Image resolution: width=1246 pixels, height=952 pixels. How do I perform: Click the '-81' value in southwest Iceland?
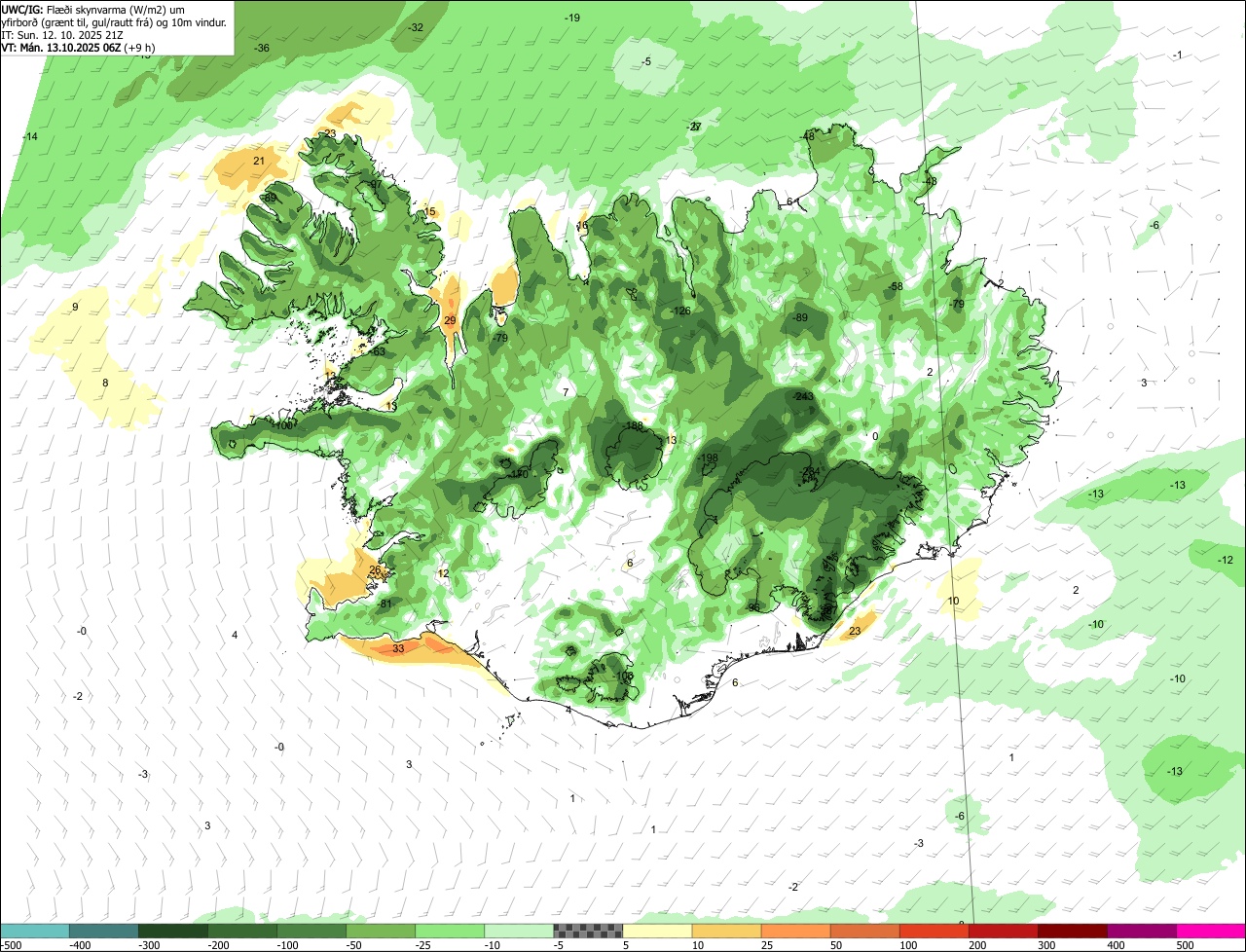(385, 604)
